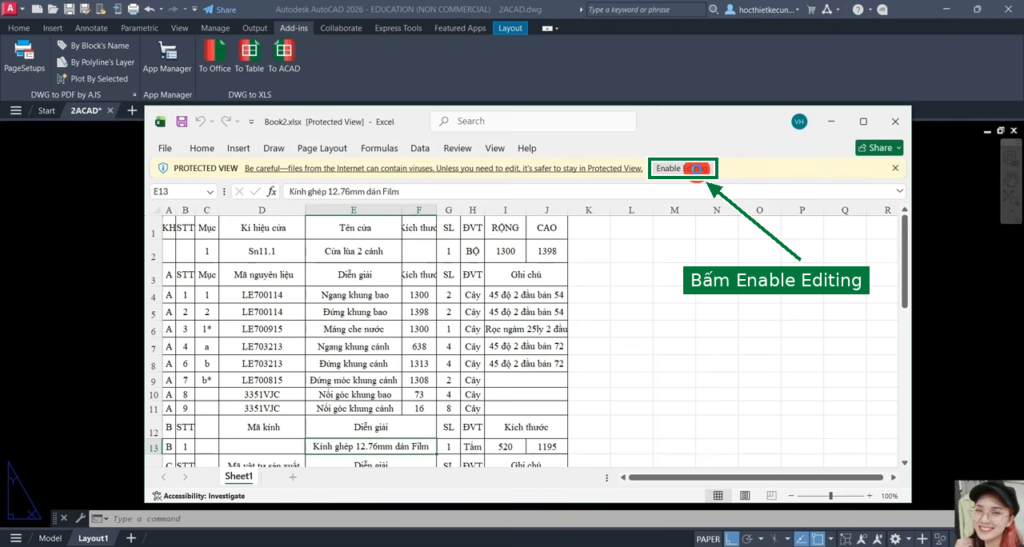
Task: Click the command line wrench customize icon
Action: 80,518
